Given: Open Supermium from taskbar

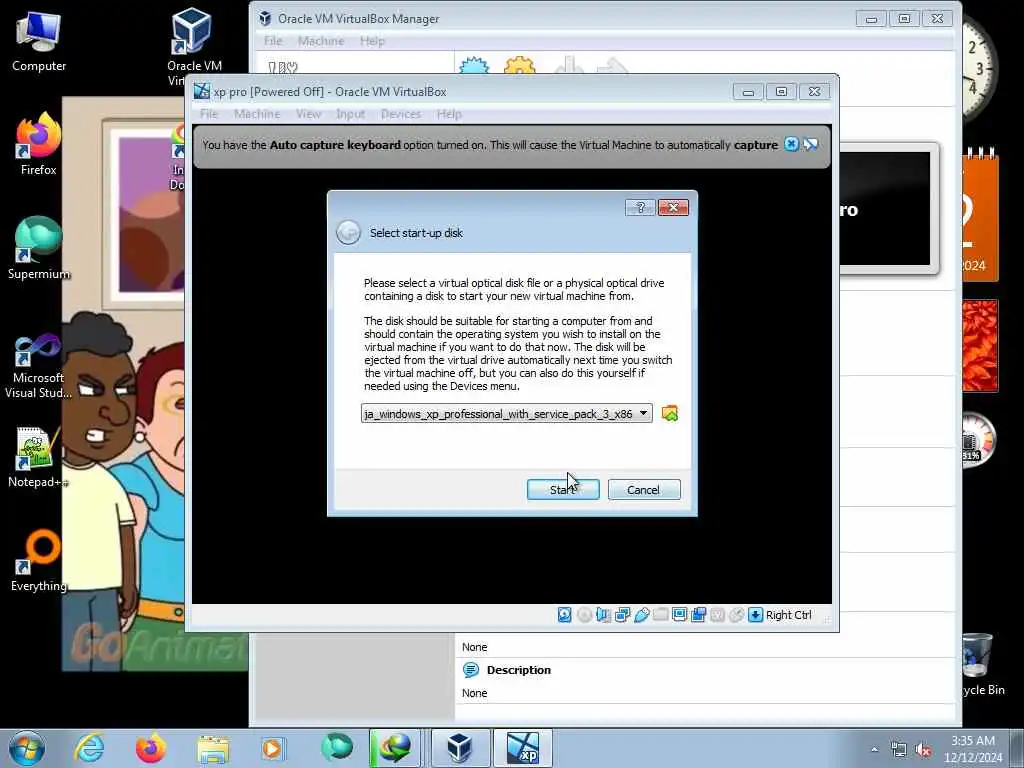Looking at the screenshot, I should pyautogui.click(x=336, y=748).
